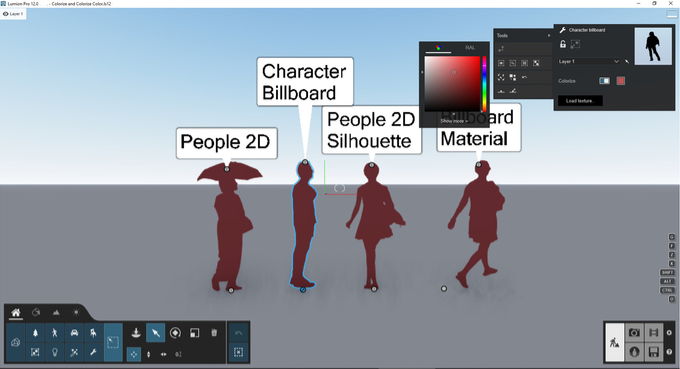Open the imported models category
Viewport: 680px width, 369px height.
coord(15,343)
